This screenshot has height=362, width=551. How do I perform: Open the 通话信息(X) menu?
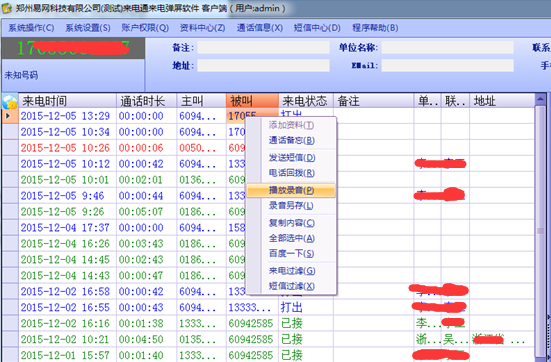click(x=259, y=28)
